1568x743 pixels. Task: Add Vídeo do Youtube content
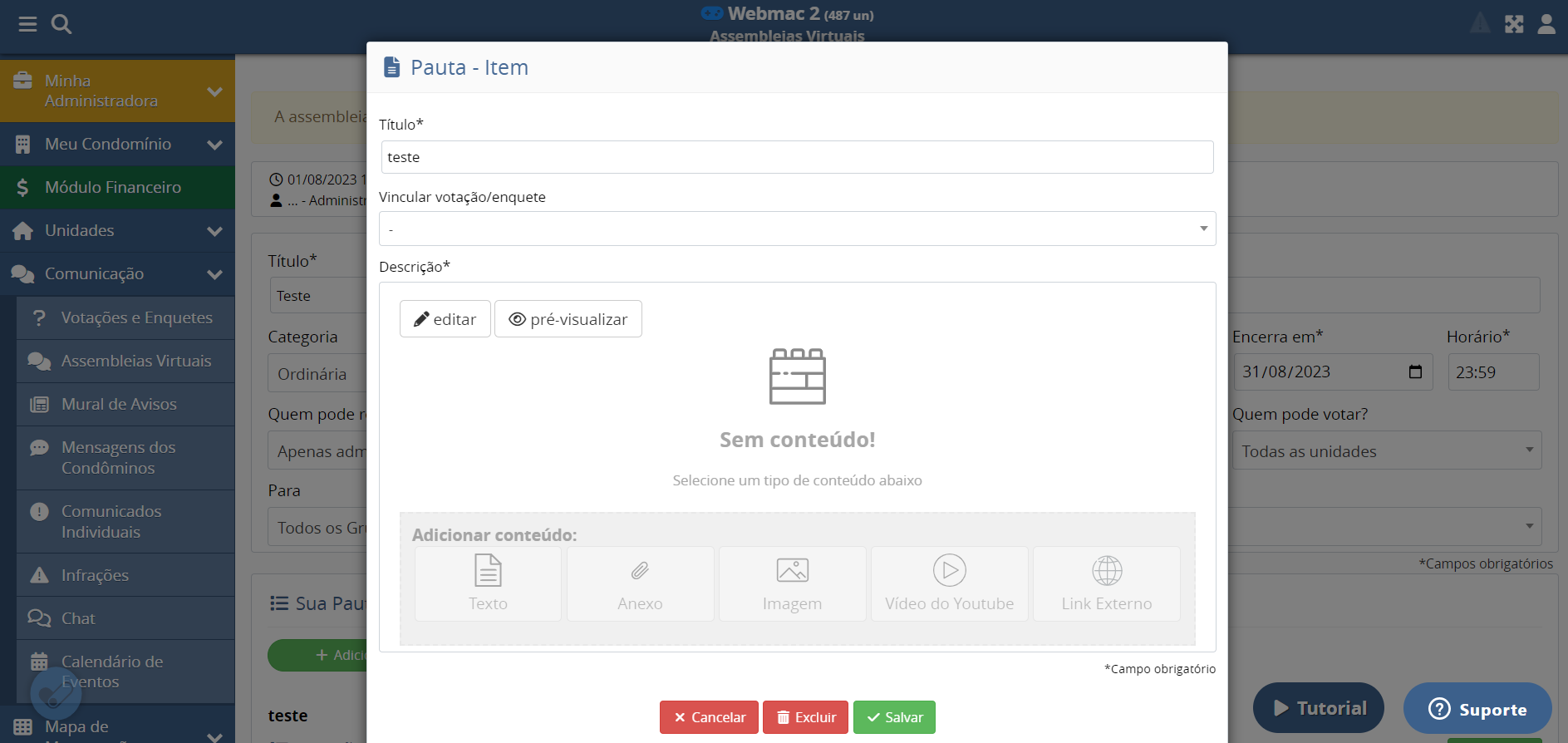pyautogui.click(x=949, y=583)
